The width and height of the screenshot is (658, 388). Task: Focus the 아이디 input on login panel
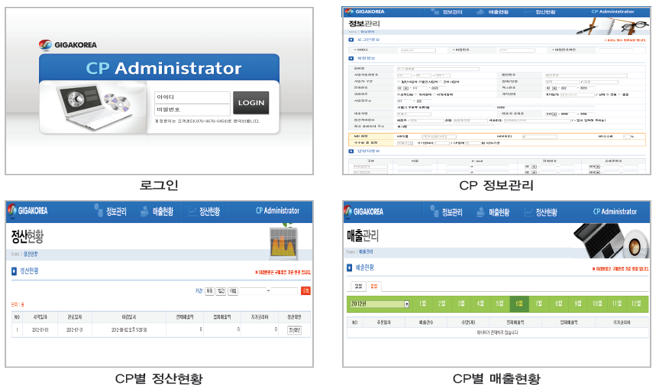(192, 97)
